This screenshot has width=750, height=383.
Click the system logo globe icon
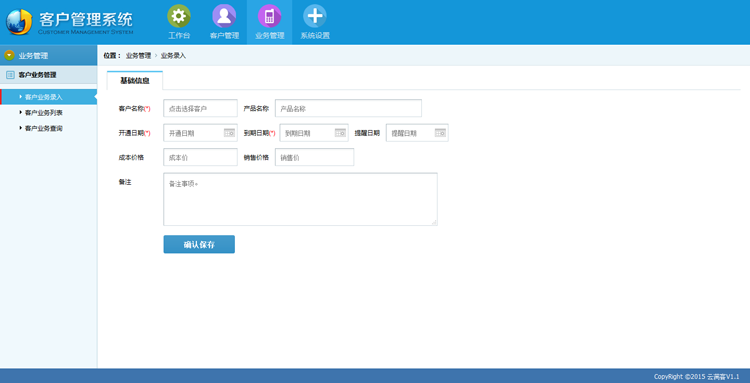[19, 22]
